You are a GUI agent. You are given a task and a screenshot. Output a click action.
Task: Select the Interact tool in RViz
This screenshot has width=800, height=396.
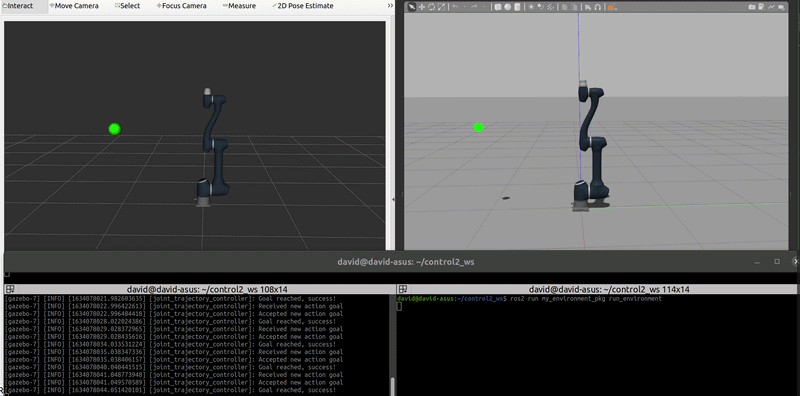[x=18, y=6]
